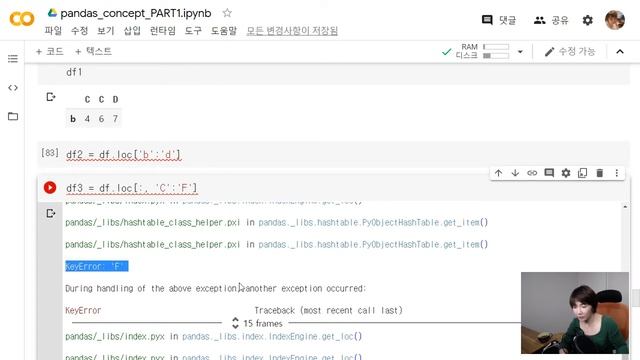Collapse the header with the up chevron

[x=620, y=51]
